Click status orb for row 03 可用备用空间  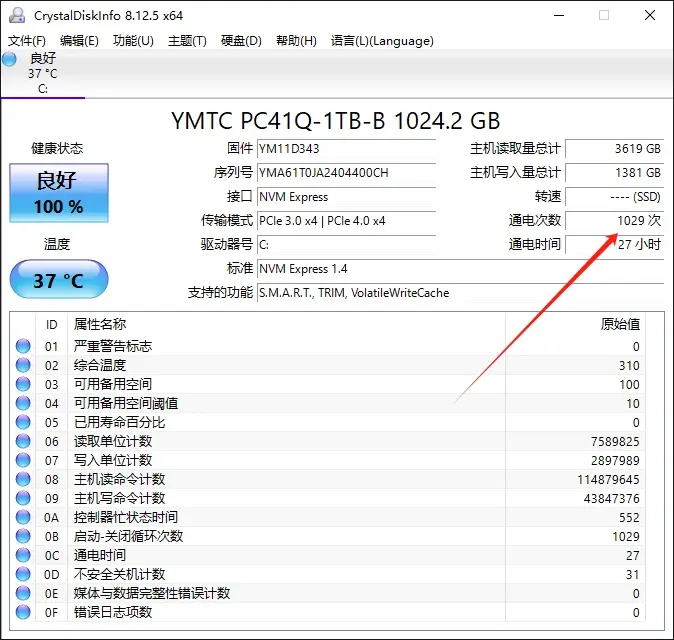(x=23, y=384)
